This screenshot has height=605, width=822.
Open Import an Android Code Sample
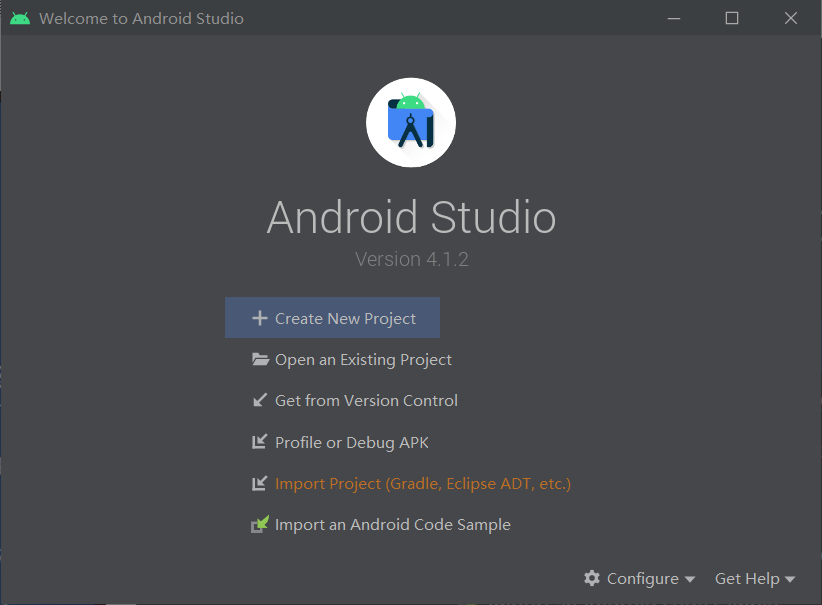coord(393,524)
